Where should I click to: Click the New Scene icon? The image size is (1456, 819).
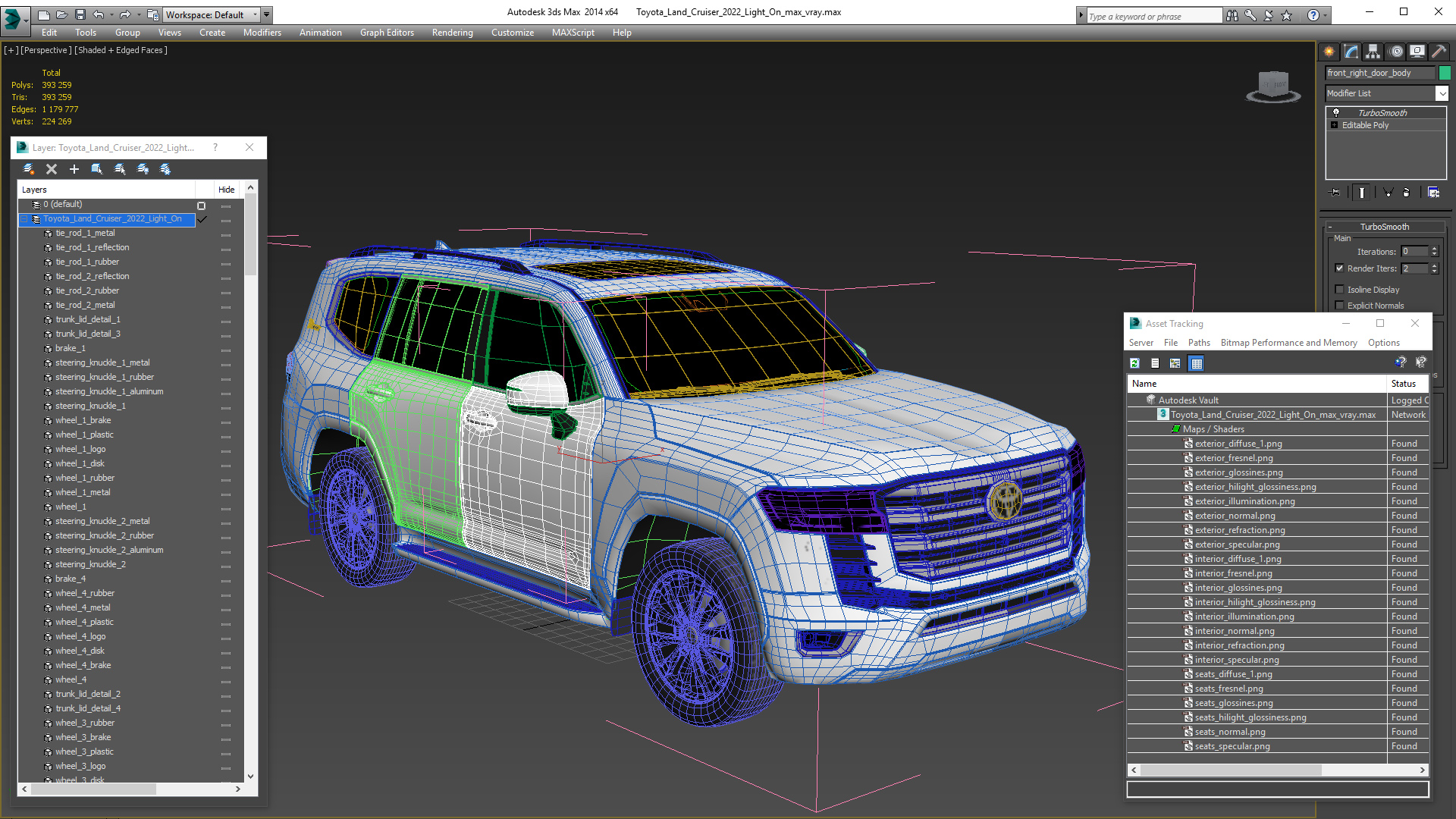(x=44, y=14)
